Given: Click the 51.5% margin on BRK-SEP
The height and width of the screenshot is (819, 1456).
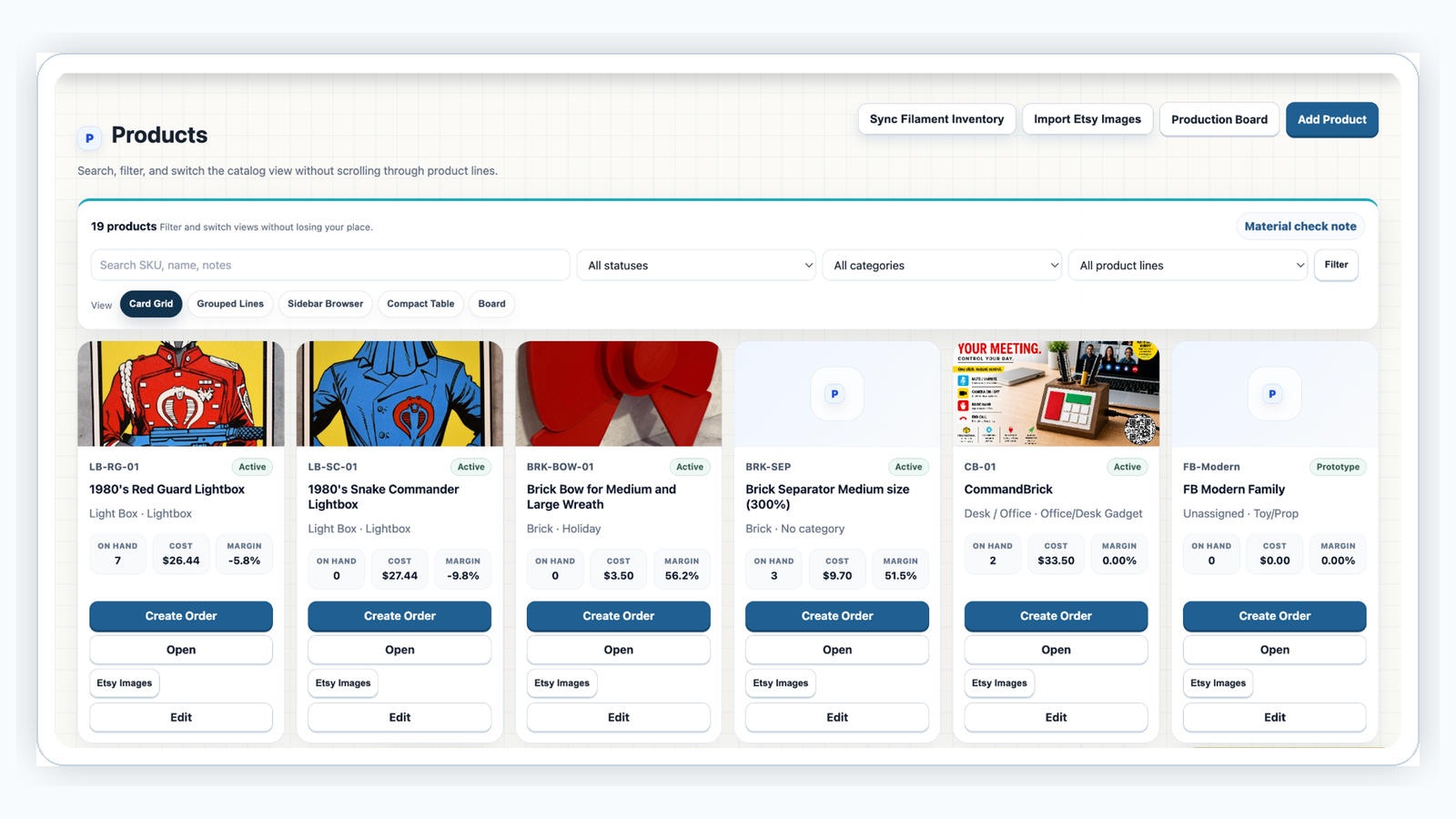Looking at the screenshot, I should coord(901,576).
